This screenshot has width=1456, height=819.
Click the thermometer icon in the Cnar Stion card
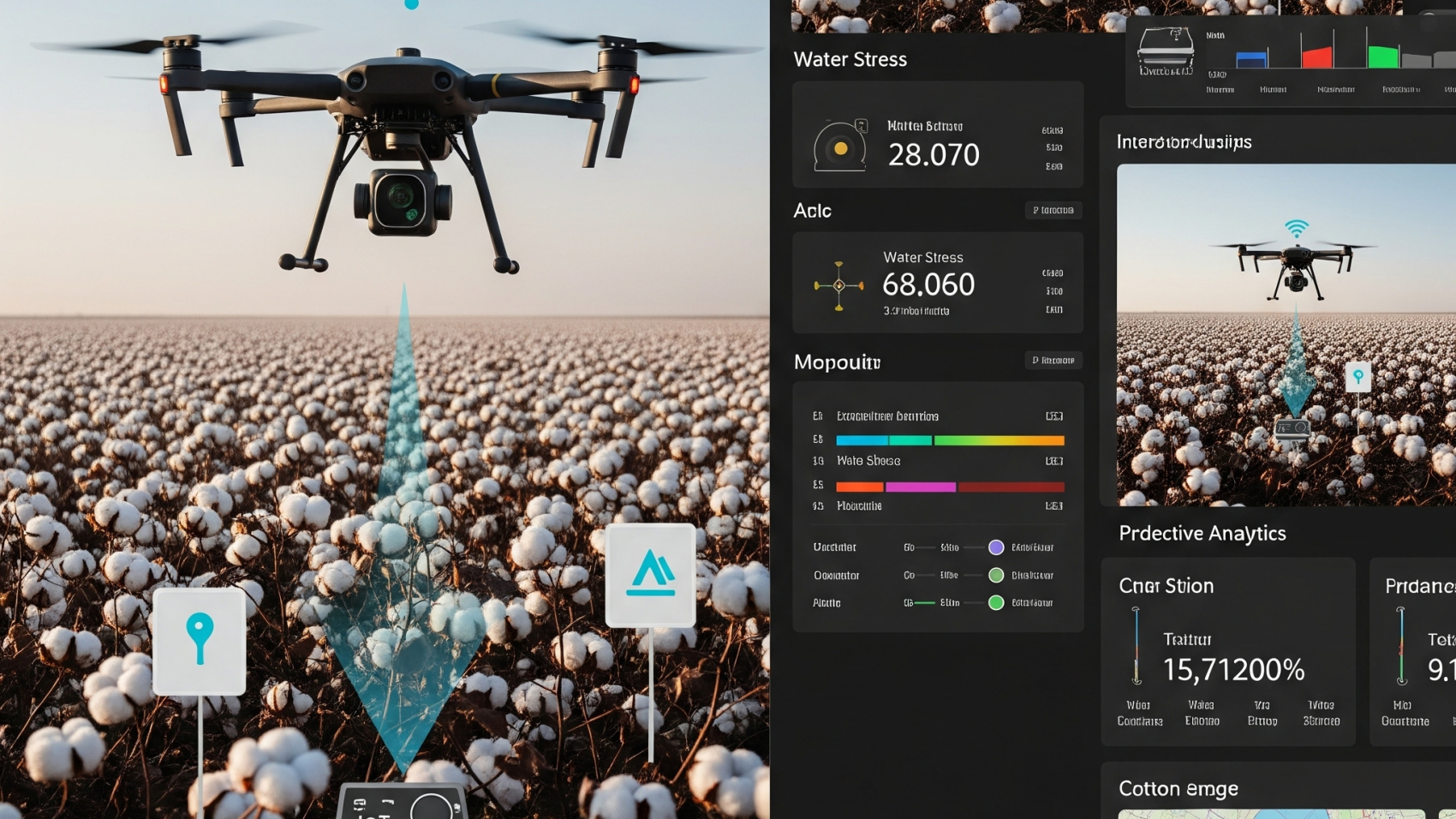(1137, 645)
